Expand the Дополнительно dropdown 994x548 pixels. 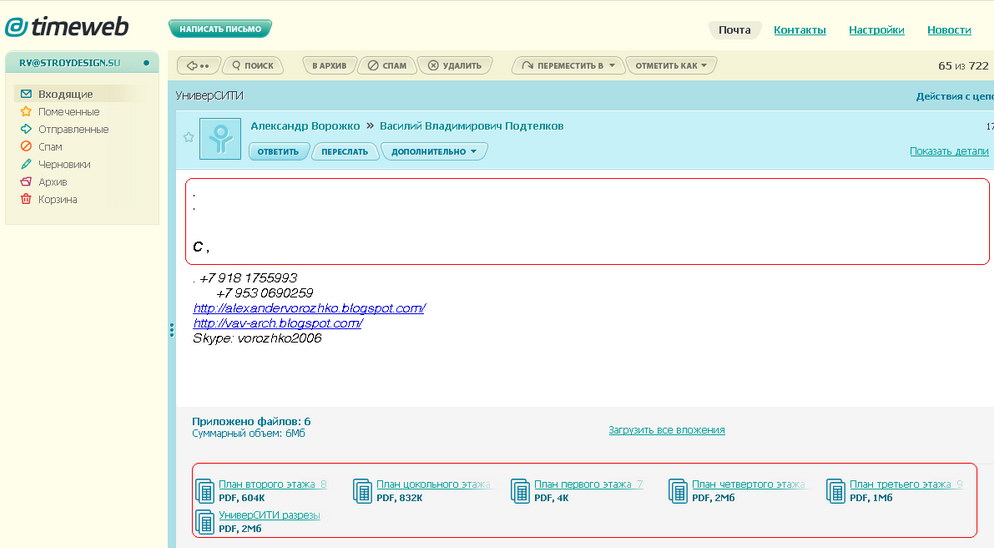(x=434, y=152)
